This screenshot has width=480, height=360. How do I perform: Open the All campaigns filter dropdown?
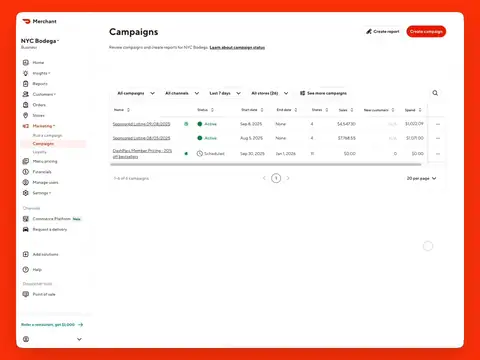point(136,93)
